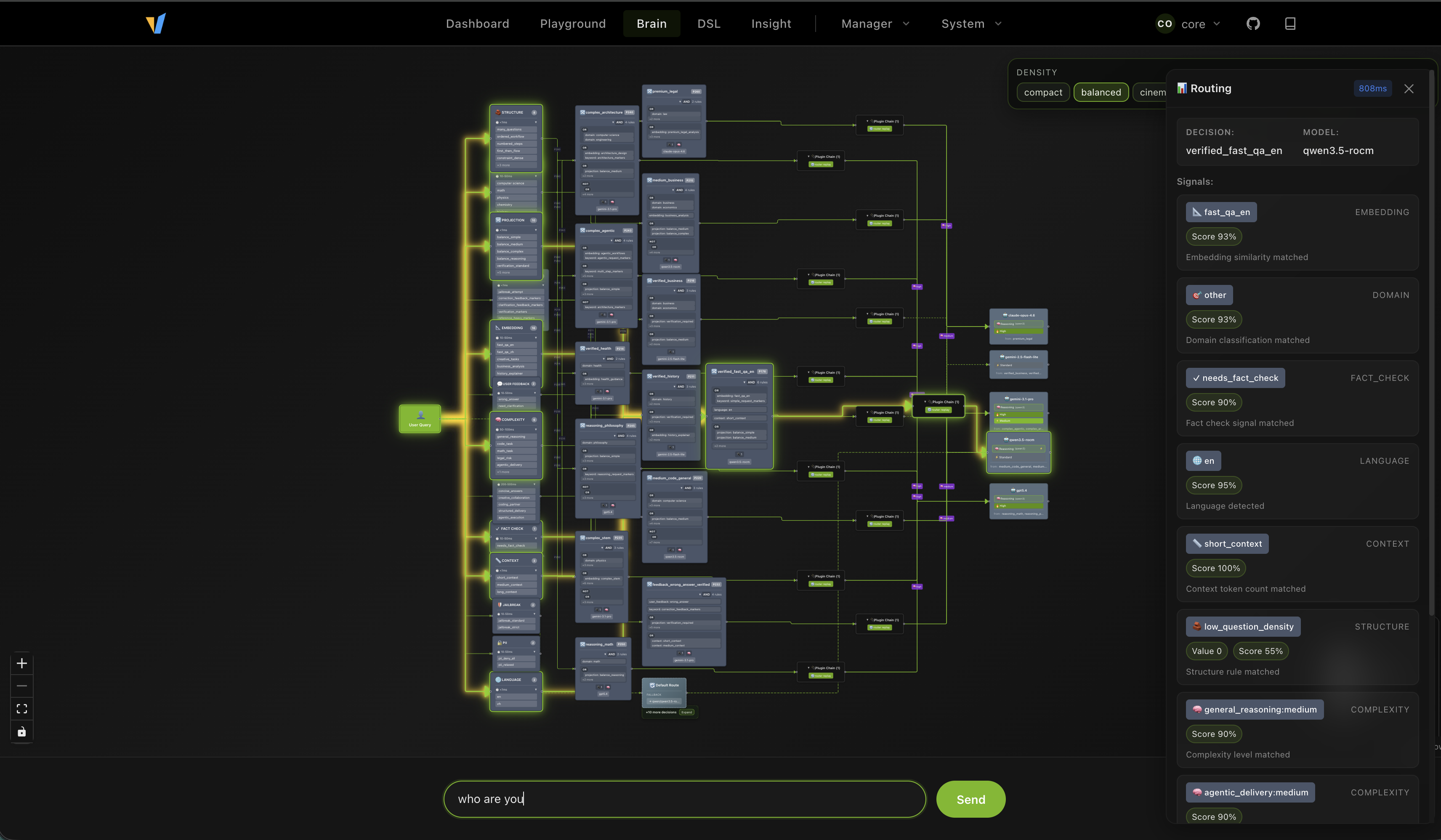
Task: Open the Manager dropdown menu
Action: click(874, 24)
